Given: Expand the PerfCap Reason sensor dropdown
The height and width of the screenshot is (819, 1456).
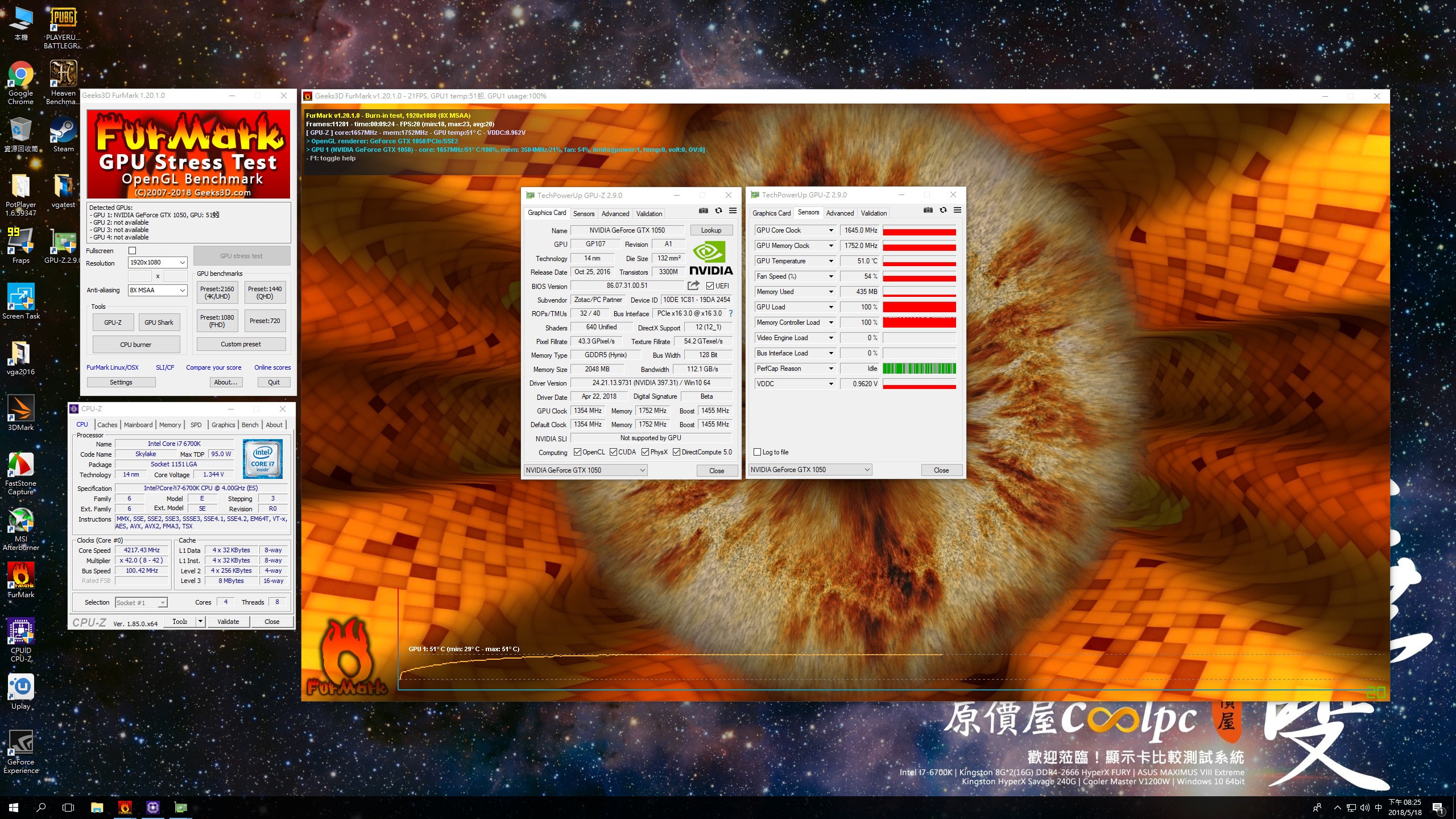Looking at the screenshot, I should point(830,369).
